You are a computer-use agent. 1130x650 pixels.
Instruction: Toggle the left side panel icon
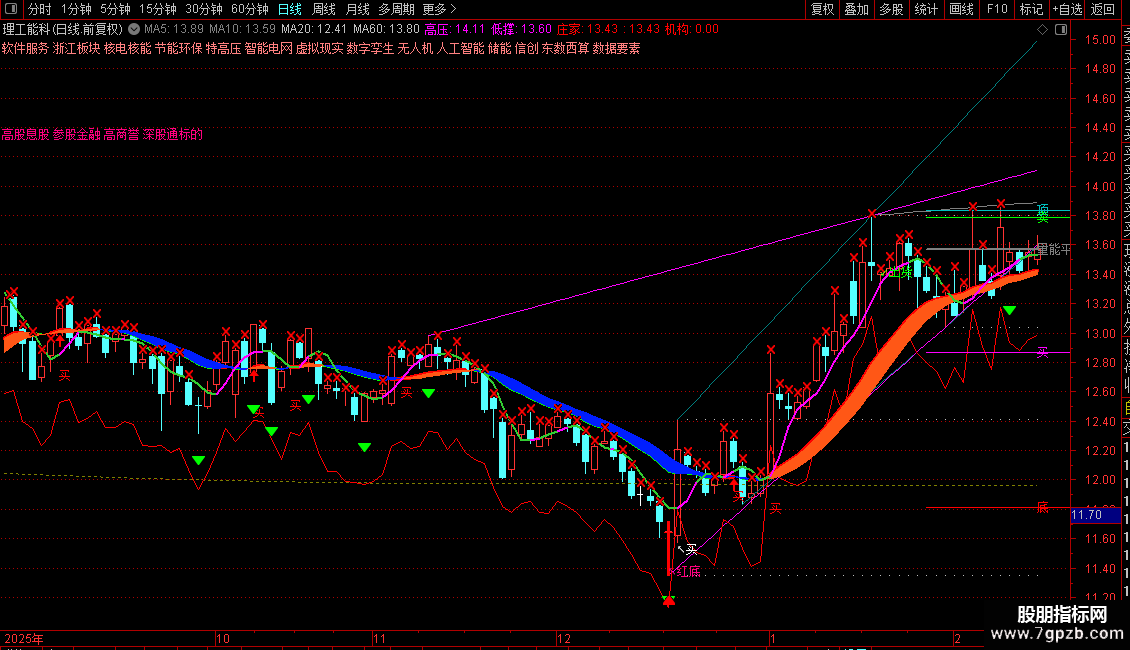11,9
